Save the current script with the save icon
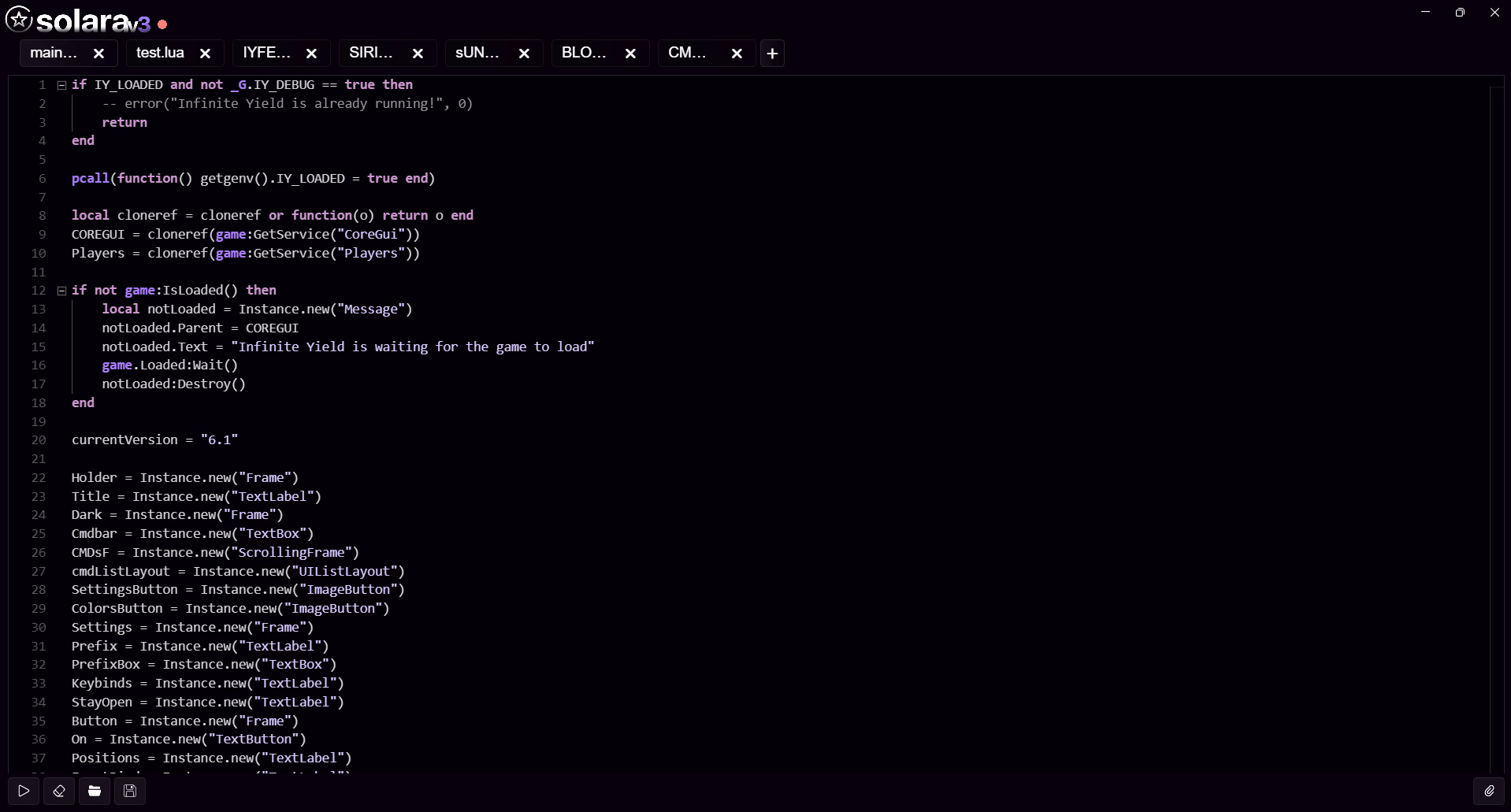The image size is (1511, 812). [x=130, y=791]
